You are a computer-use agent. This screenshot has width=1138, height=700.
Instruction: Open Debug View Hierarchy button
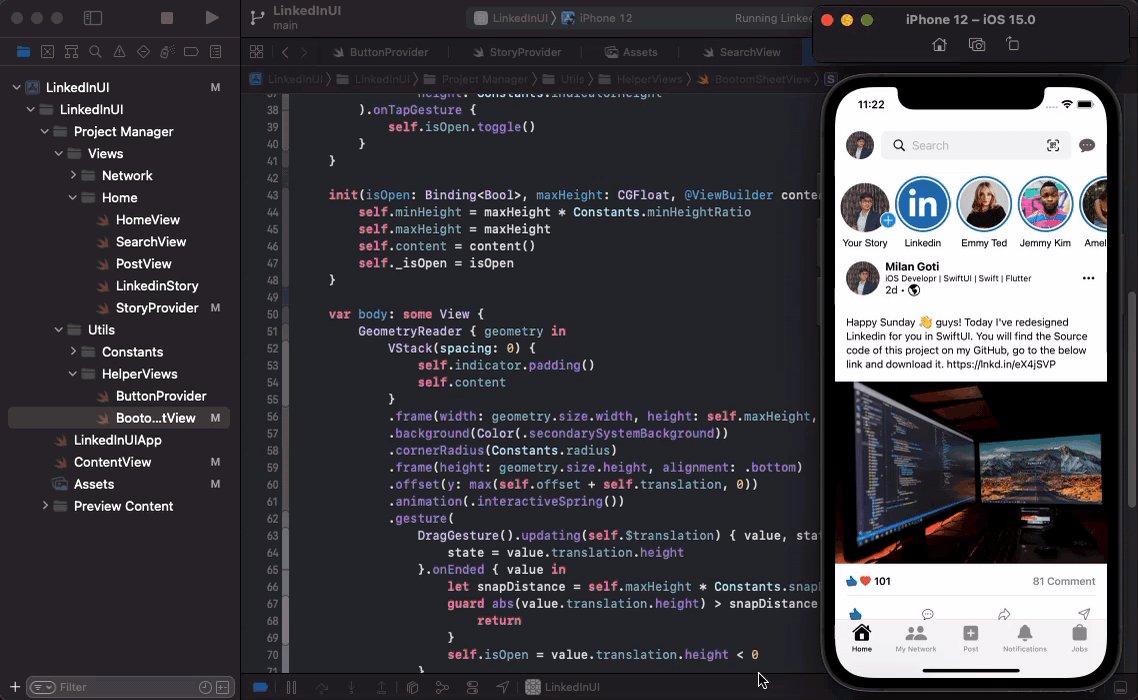click(x=412, y=687)
